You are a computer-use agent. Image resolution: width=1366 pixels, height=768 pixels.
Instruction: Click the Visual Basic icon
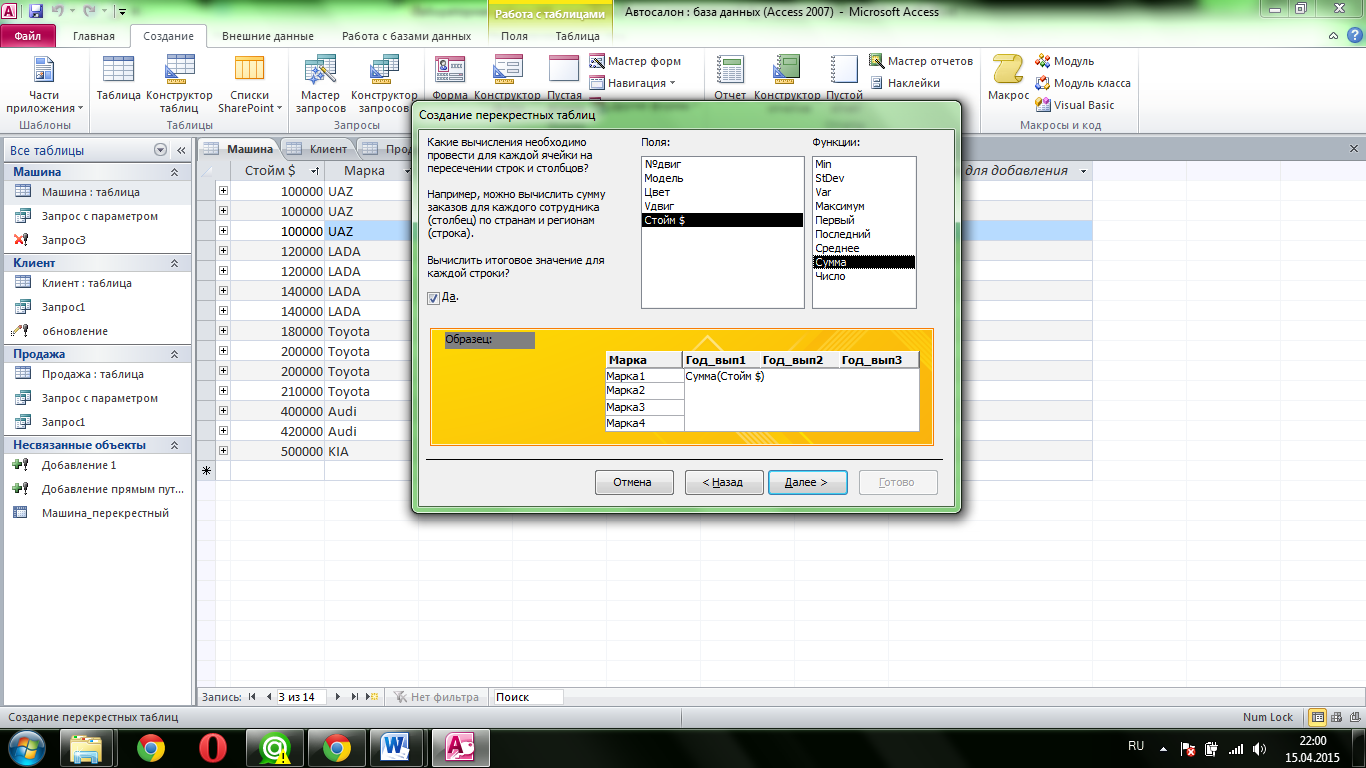(x=1075, y=105)
